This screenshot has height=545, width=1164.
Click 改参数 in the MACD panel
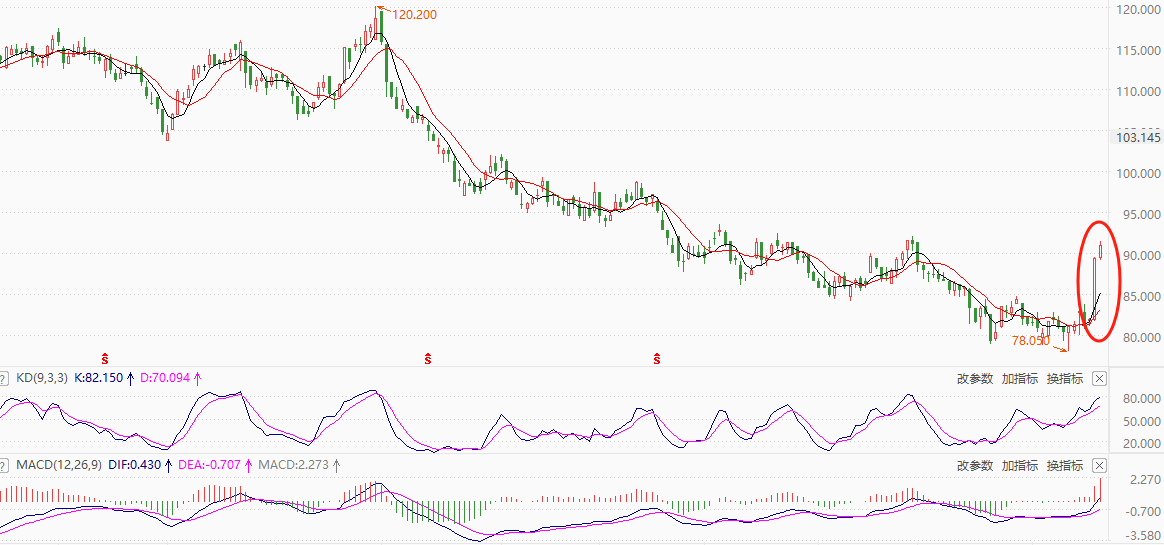[975, 466]
